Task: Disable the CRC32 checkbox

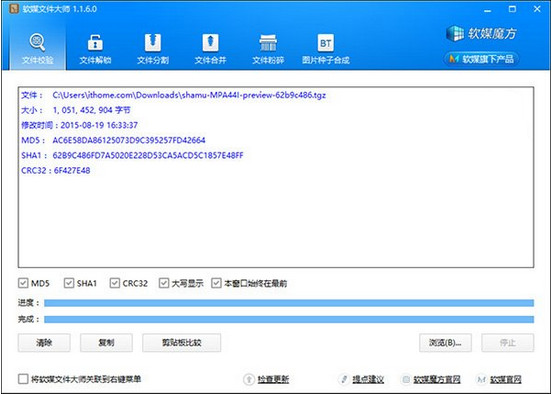Action: click(x=115, y=283)
